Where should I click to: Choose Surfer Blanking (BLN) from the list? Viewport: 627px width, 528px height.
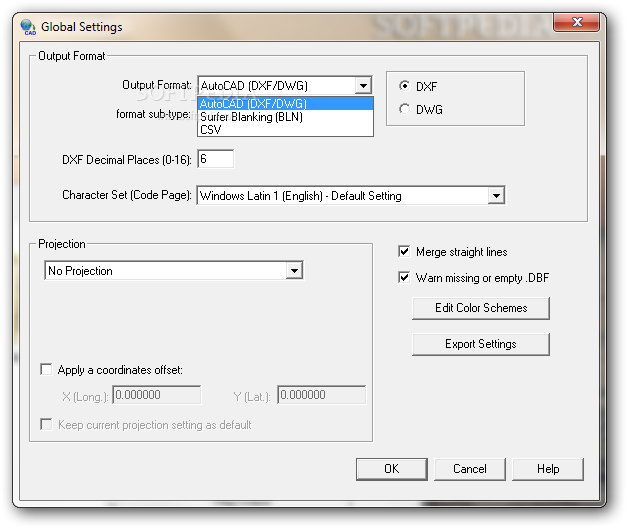[286, 117]
